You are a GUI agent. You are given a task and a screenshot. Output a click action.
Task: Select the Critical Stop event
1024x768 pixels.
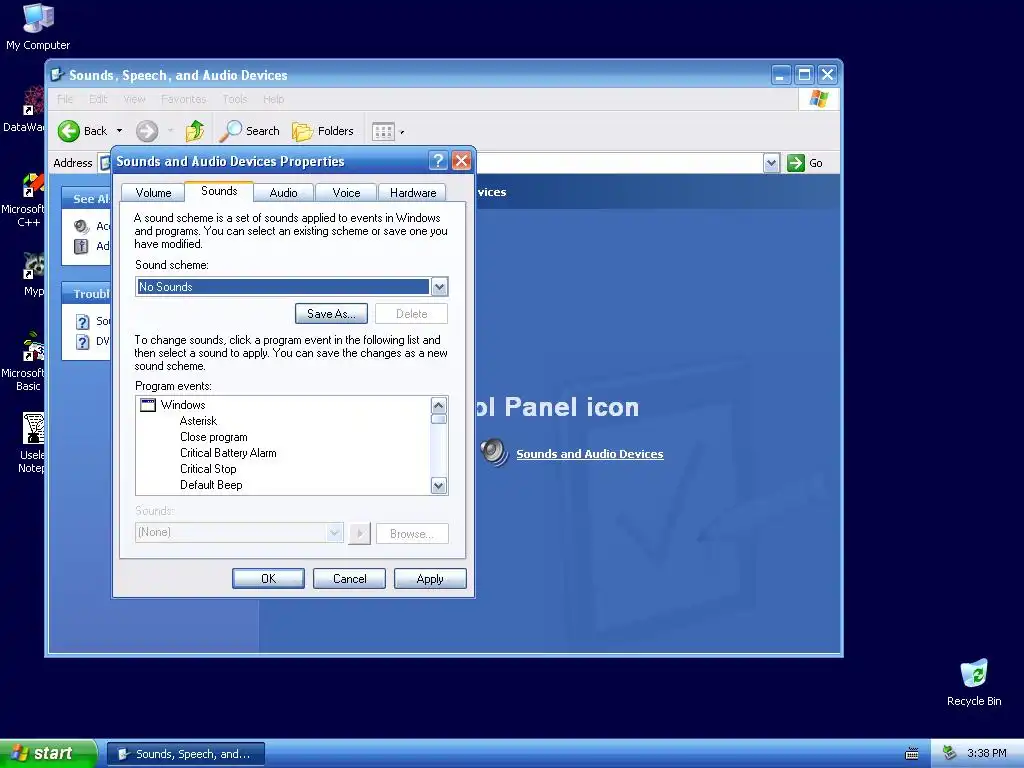pos(208,469)
